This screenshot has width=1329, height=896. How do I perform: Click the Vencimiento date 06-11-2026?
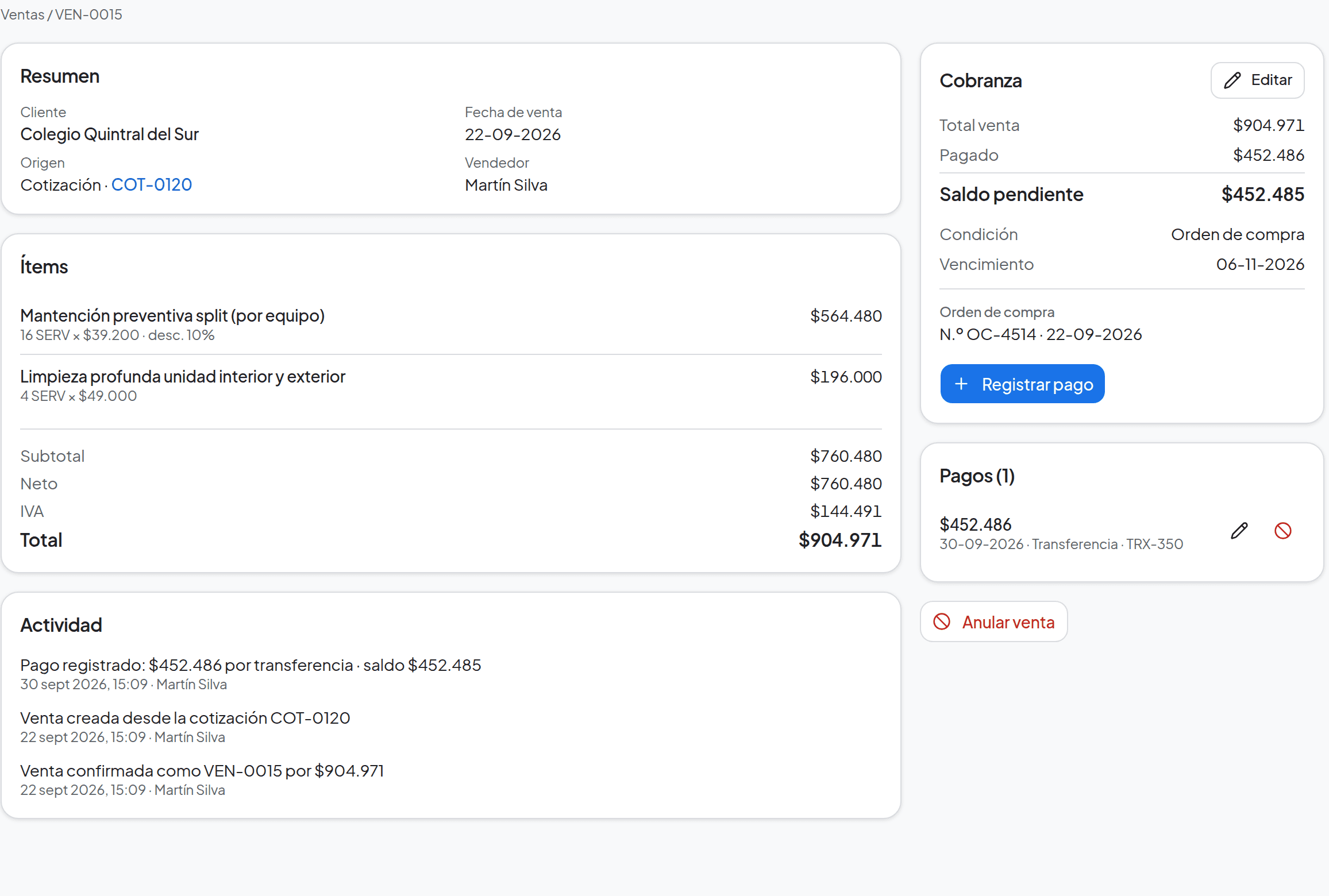[1260, 264]
